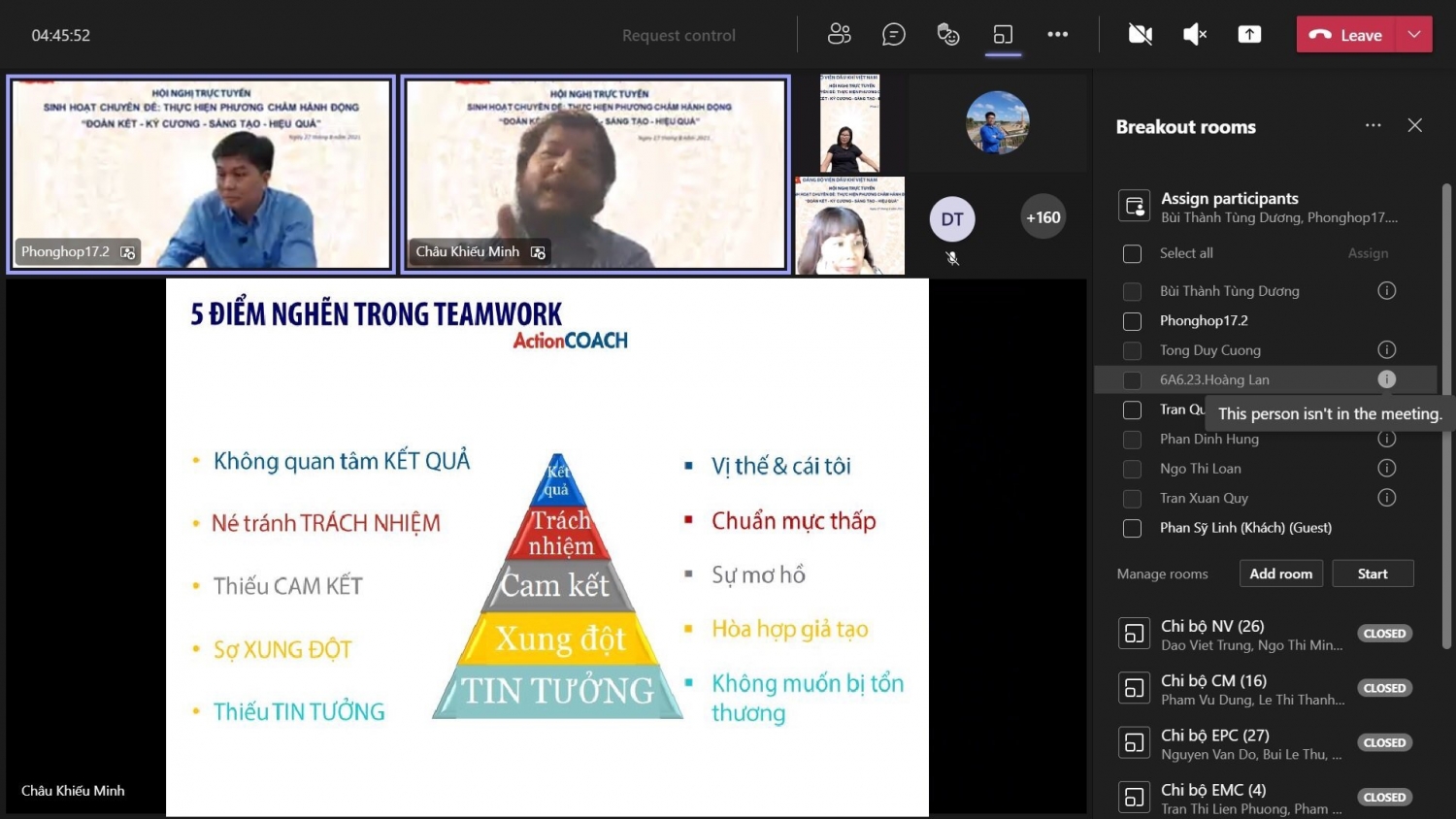This screenshot has width=1456, height=819.
Task: Select Phan Sỹ Linh (Khách) checkbox
Action: pyautogui.click(x=1132, y=528)
